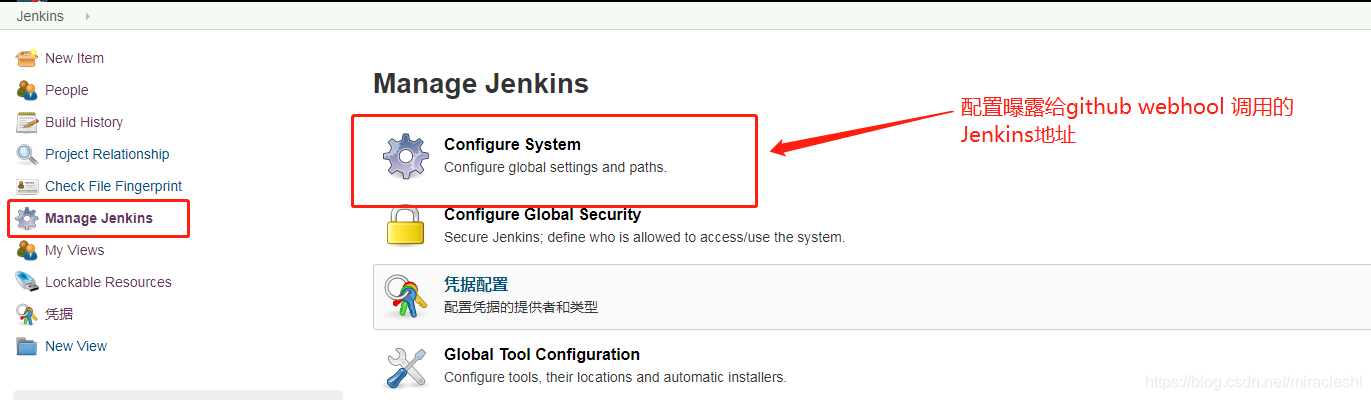Open the Check File Fingerprint link
Viewport: 1371px width, 400px height.
tap(114, 186)
